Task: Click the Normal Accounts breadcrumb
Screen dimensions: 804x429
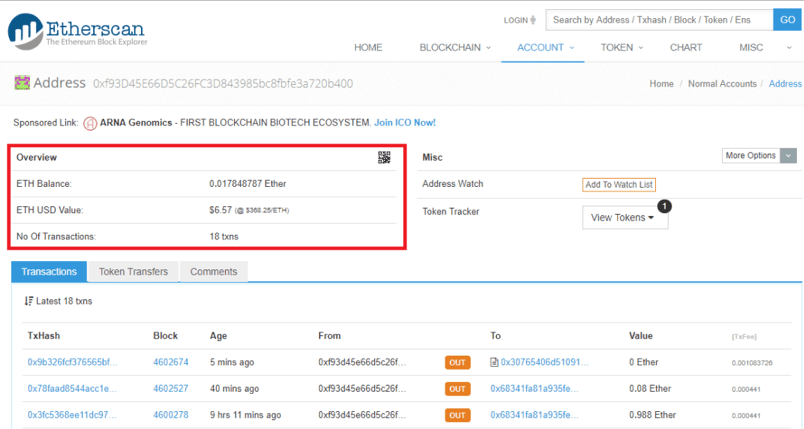Action: (x=722, y=84)
